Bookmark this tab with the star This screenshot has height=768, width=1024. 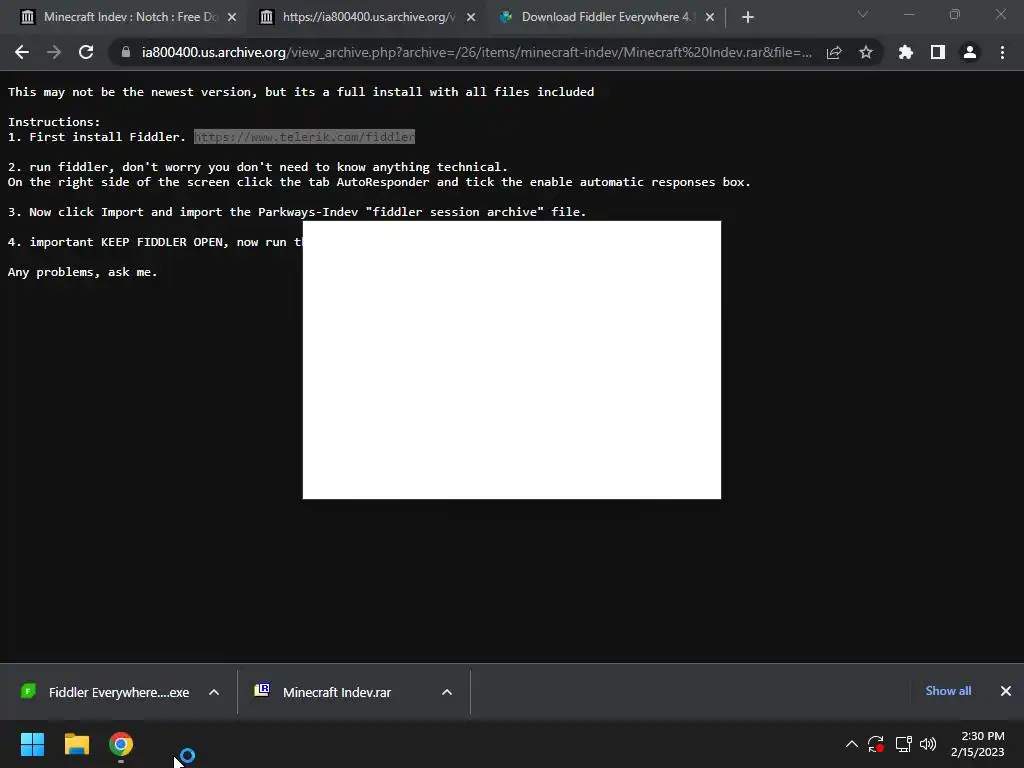(866, 52)
